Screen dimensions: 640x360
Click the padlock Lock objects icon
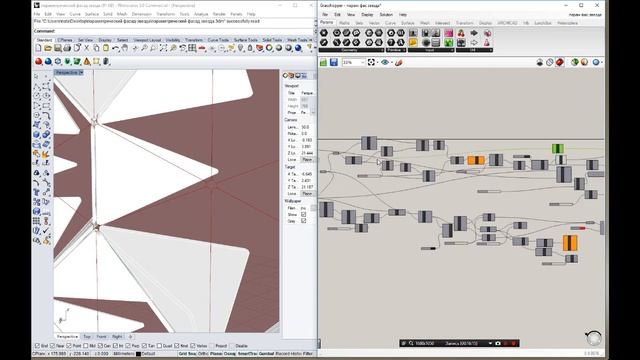[250, 48]
